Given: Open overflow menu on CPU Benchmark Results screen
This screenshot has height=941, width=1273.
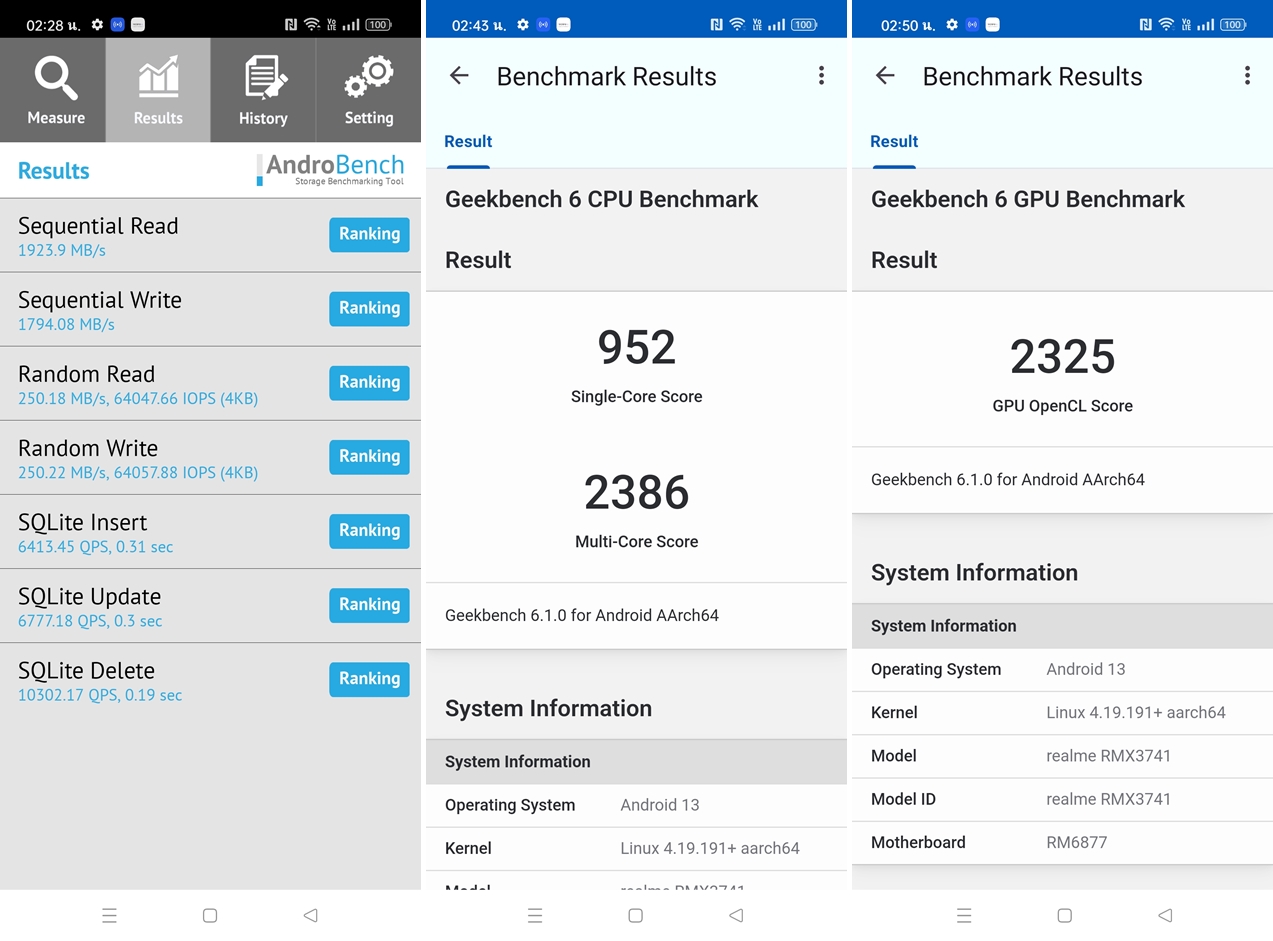Looking at the screenshot, I should 821,75.
